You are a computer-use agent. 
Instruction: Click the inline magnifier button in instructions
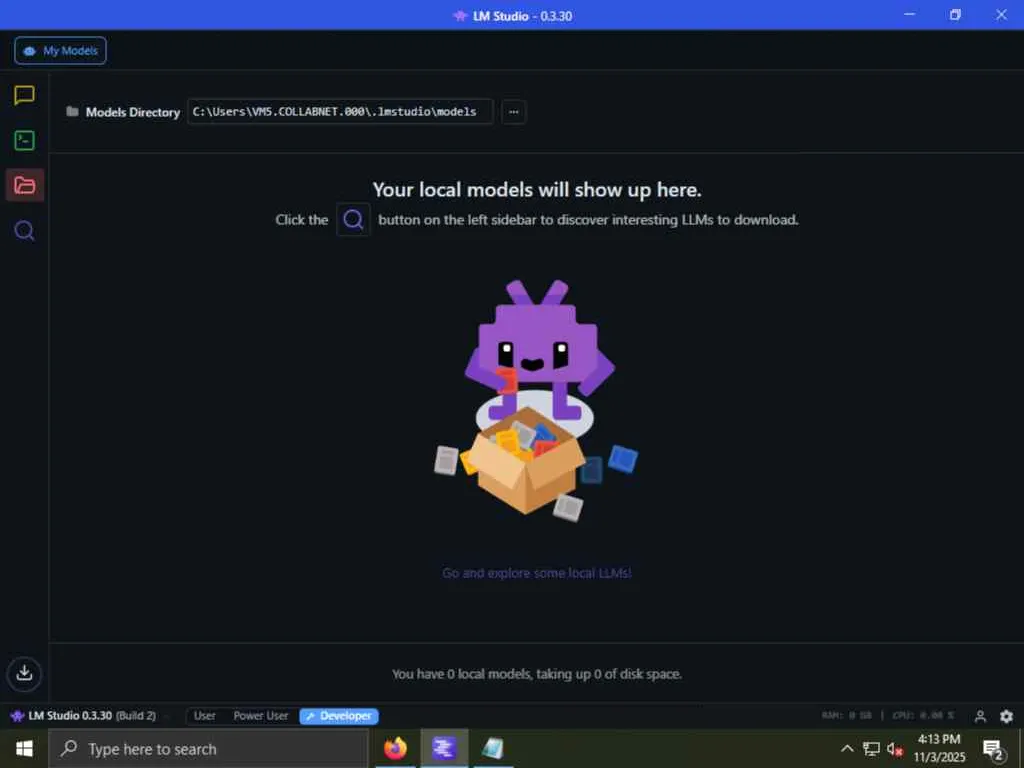pos(353,219)
